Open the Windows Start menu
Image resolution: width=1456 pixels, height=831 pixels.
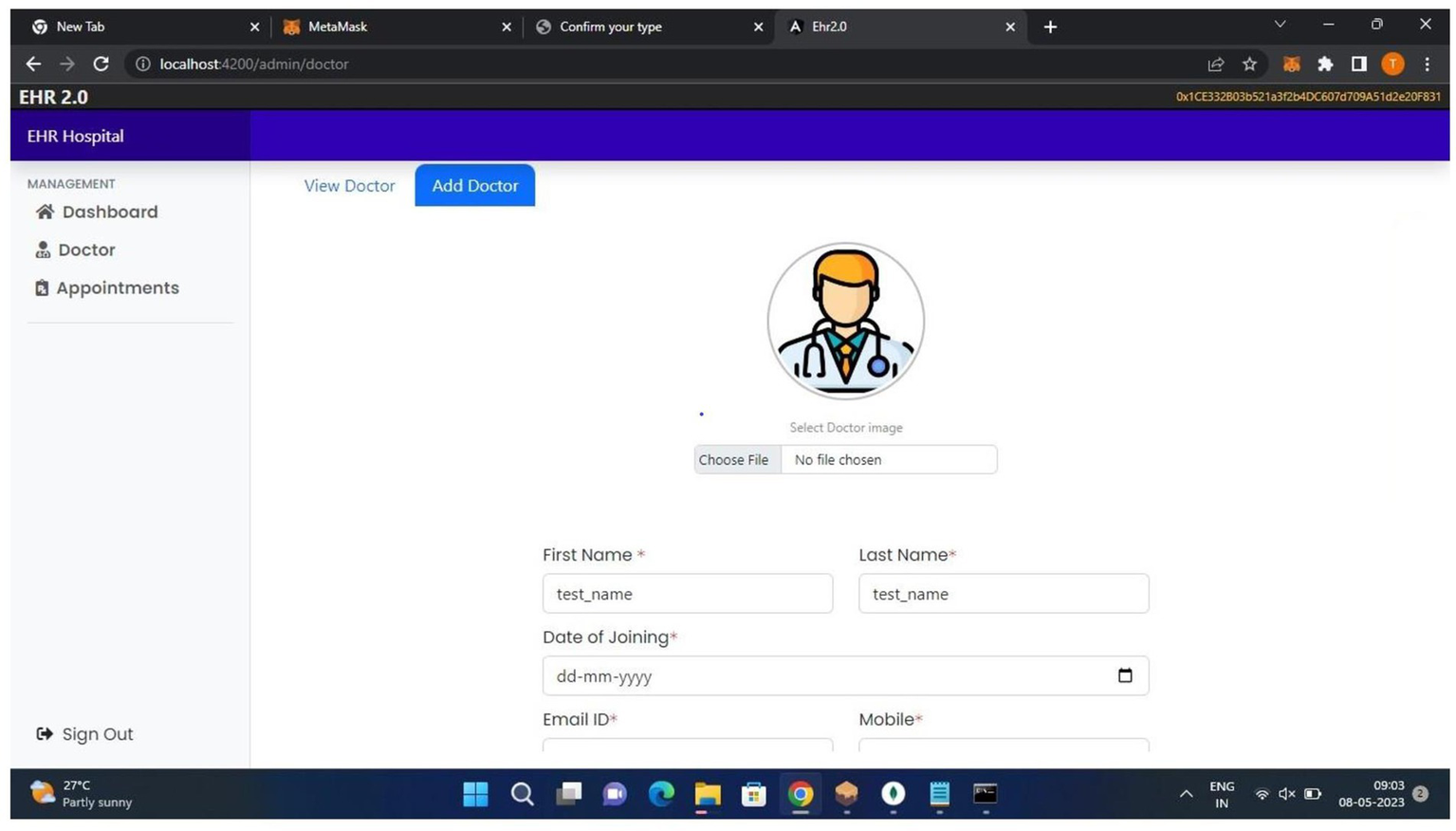tap(475, 794)
